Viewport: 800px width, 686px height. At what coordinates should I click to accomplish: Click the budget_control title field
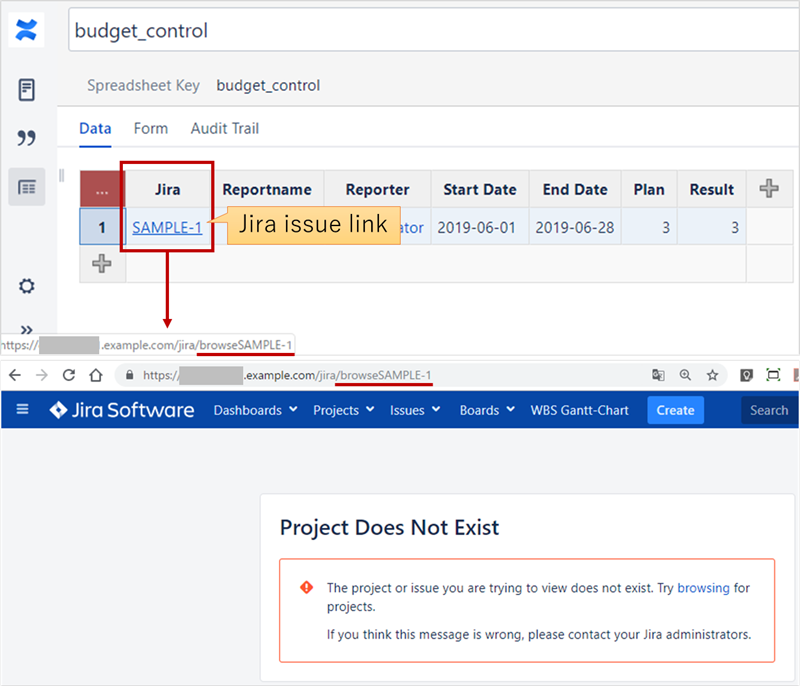pos(433,30)
